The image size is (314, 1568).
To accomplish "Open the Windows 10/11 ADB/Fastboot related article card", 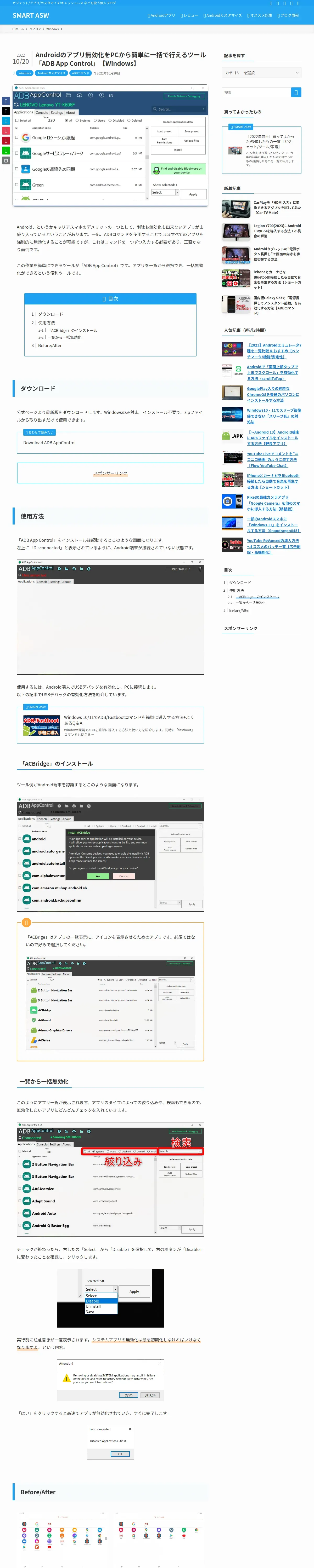I will click(110, 724).
